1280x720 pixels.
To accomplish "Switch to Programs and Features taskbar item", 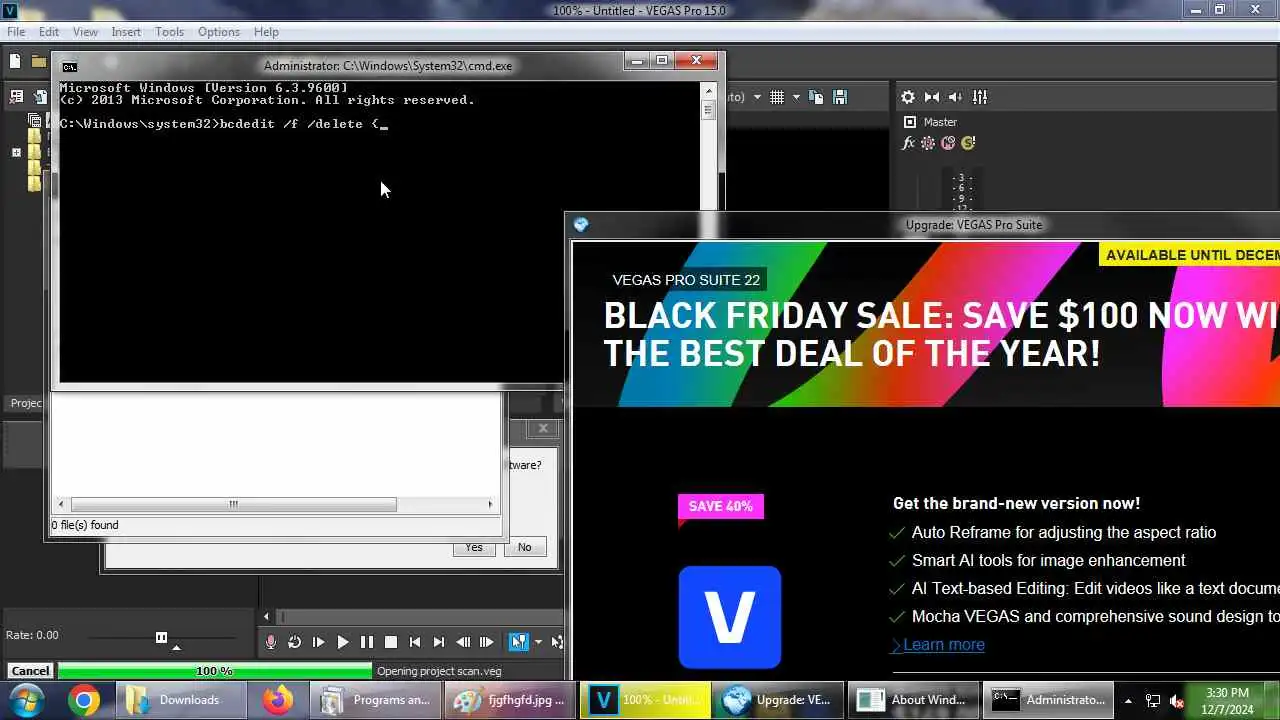I will pyautogui.click(x=374, y=700).
